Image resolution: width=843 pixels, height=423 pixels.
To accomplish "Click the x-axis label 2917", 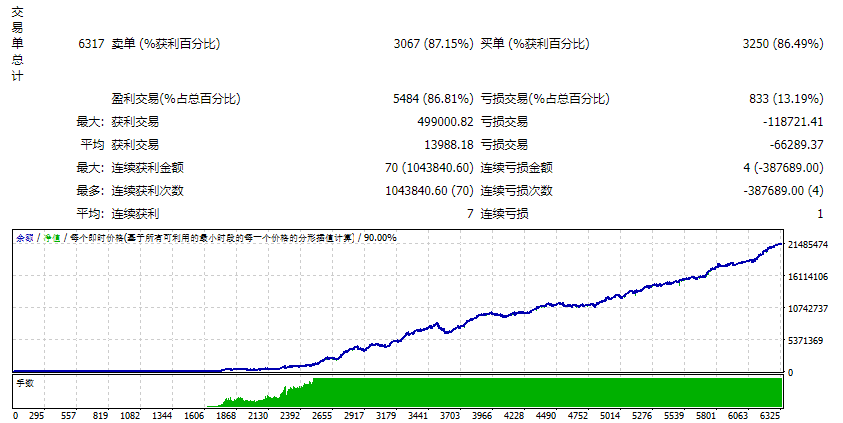I will click(x=354, y=415).
